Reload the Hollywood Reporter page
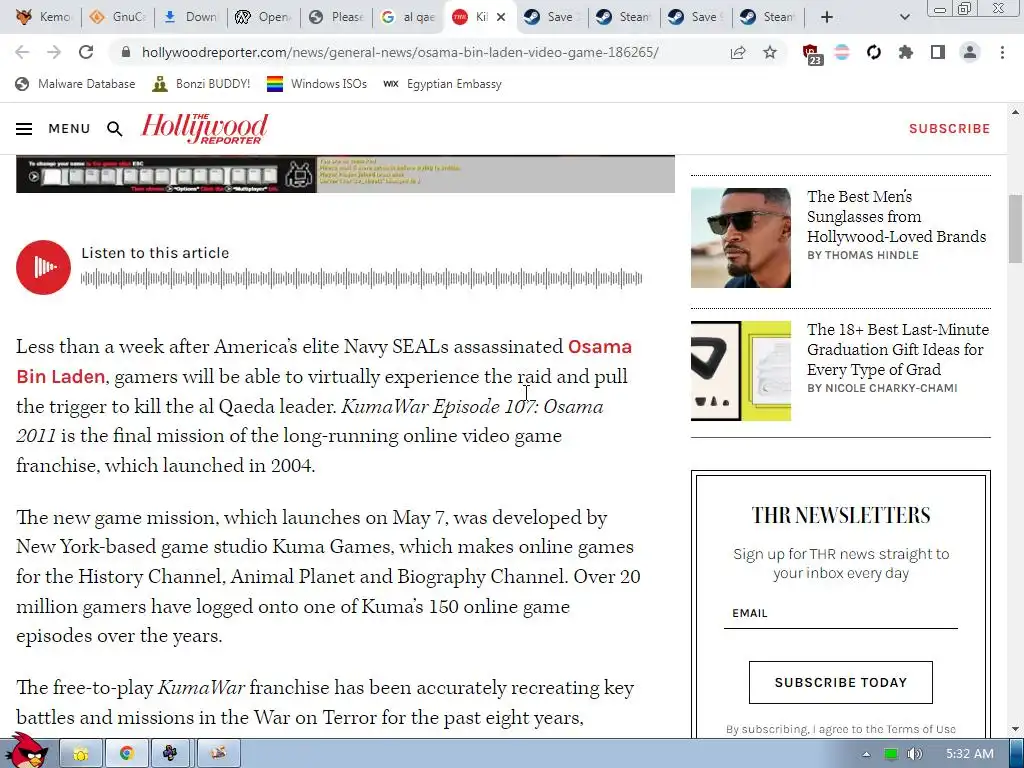Screen dimensions: 1024x768 (x=86, y=52)
